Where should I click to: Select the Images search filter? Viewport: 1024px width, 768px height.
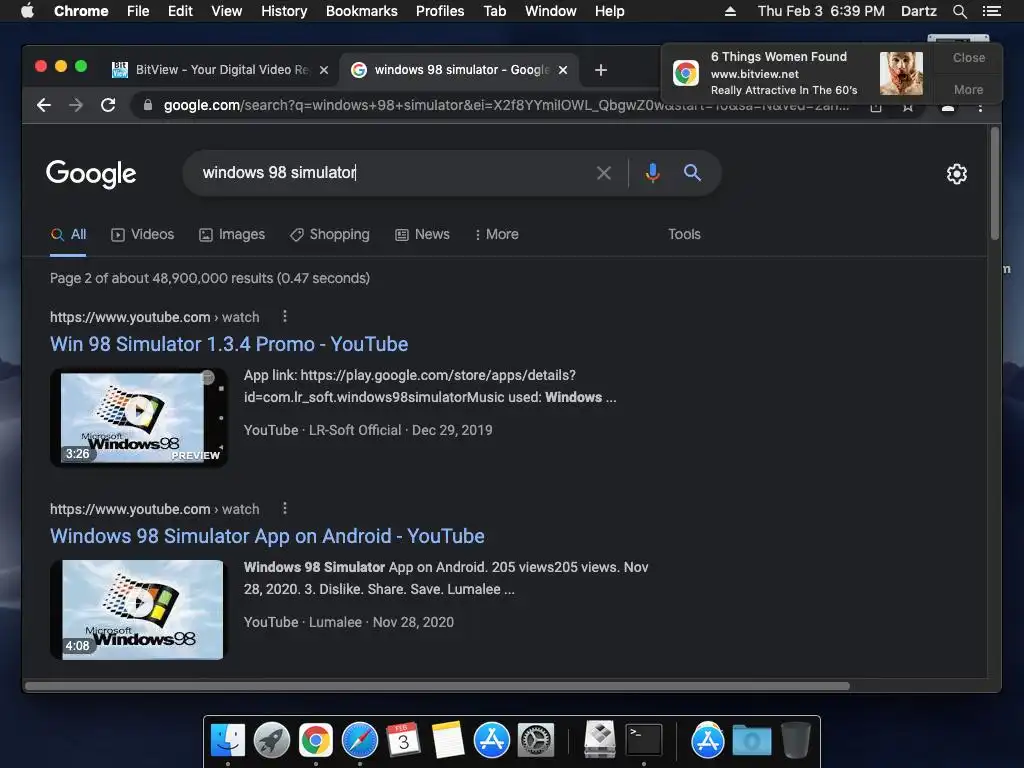pos(232,234)
